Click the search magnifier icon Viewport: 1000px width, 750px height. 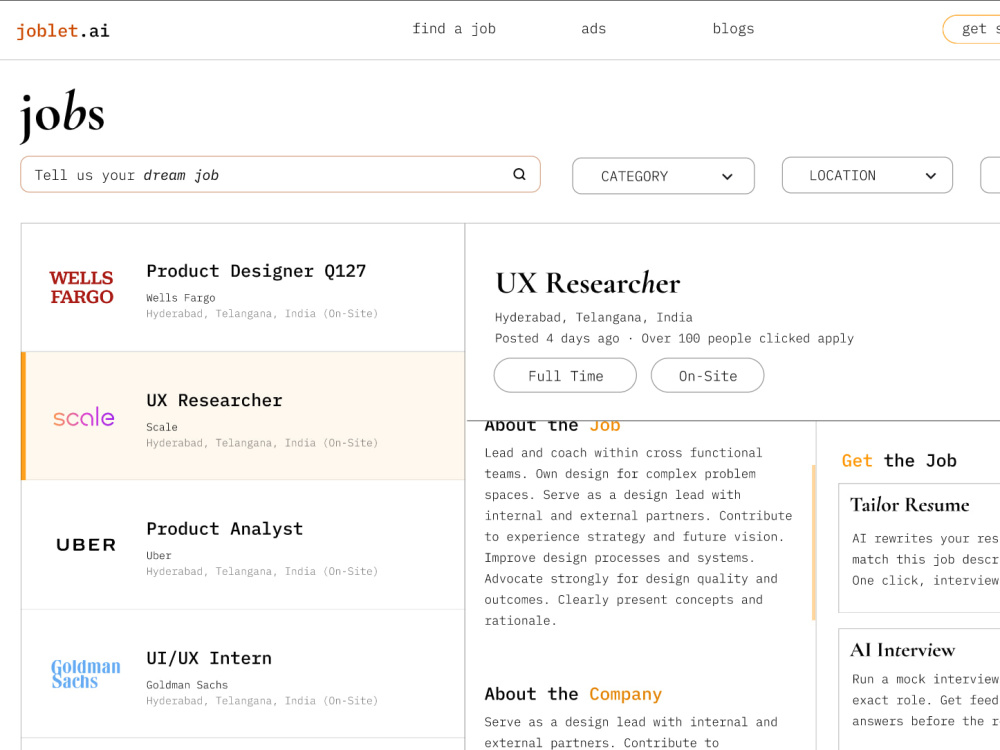(519, 174)
